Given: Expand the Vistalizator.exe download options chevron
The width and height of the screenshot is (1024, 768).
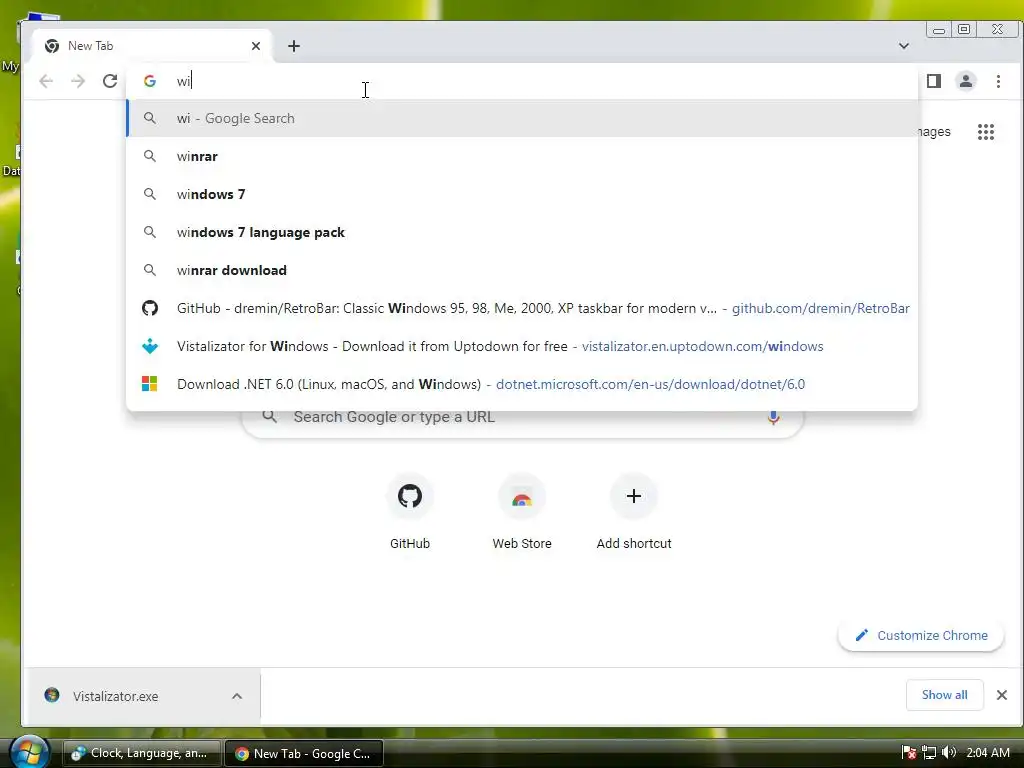Looking at the screenshot, I should (237, 696).
